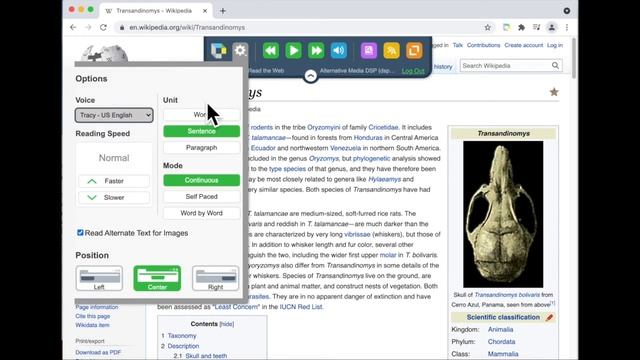
Task: Click Download as PDF link
Action: [98, 352]
